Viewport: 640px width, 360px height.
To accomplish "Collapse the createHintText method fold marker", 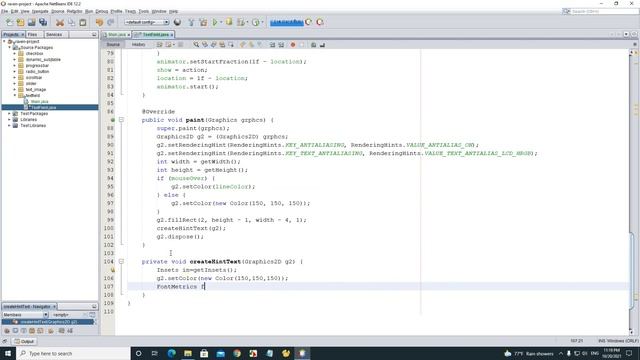I will [x=121, y=262].
